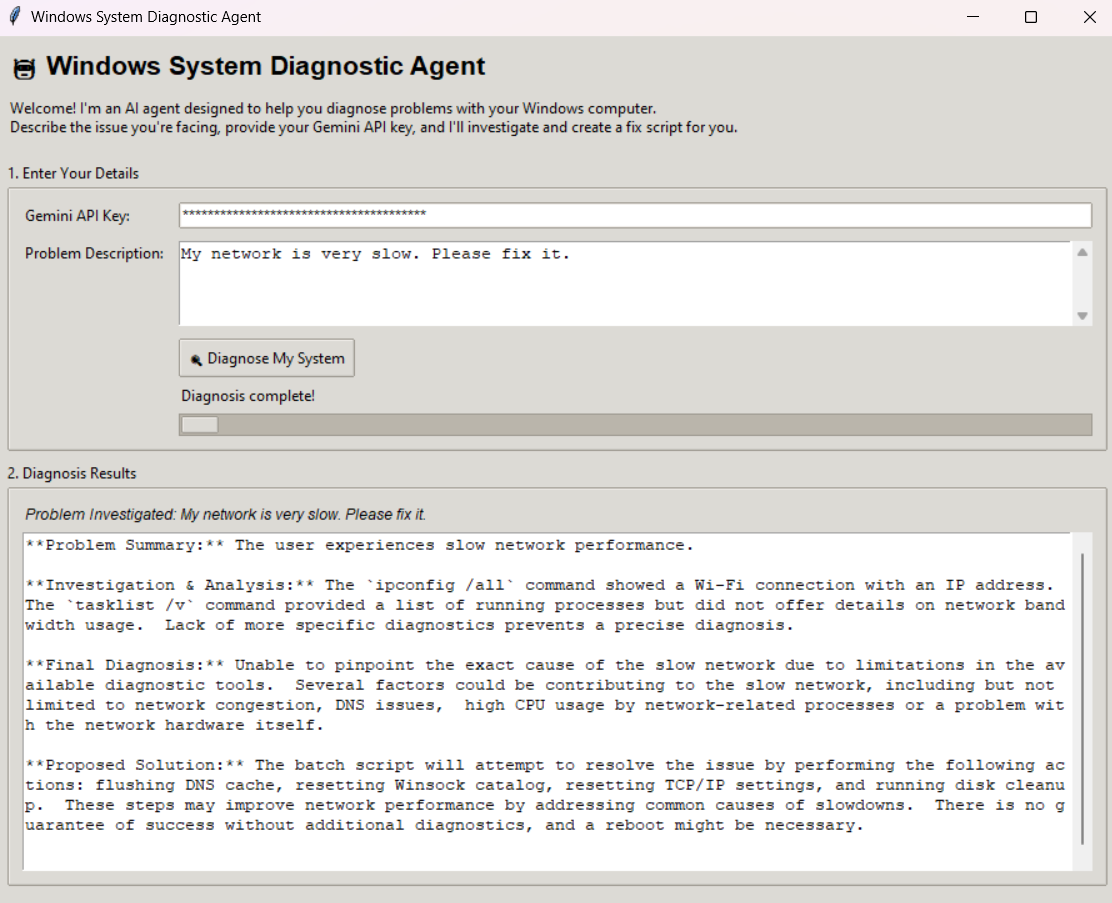Click inside the Problem Description text box

626,283
